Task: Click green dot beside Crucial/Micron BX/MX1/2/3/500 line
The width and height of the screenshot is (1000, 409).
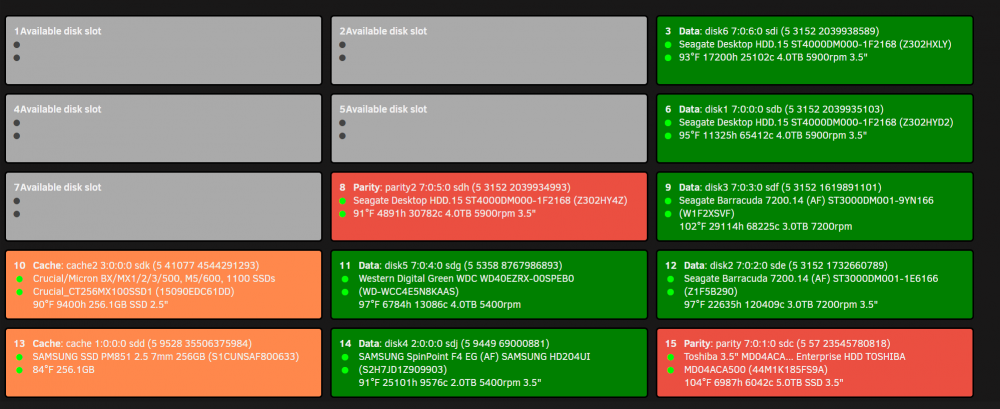Action: [19, 279]
